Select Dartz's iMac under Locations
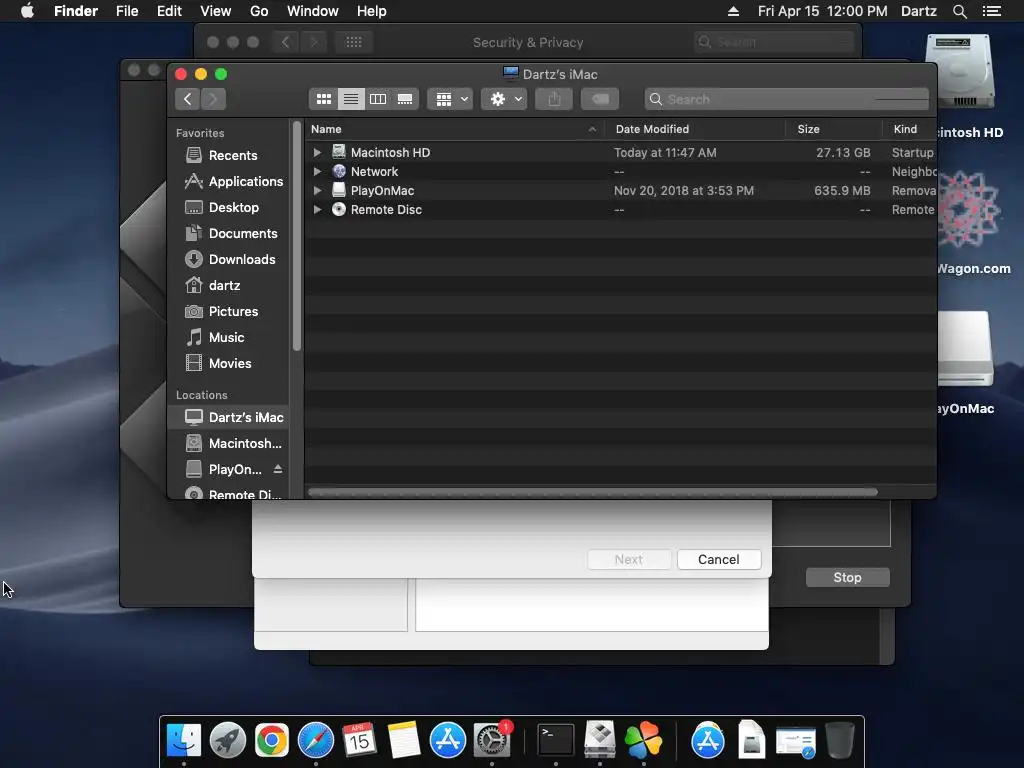1024x768 pixels. (x=228, y=417)
